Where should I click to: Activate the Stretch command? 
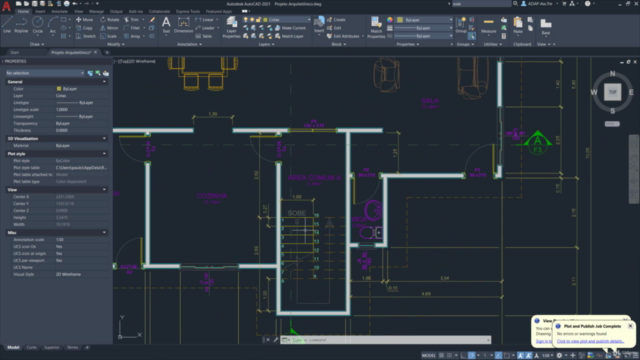(x=86, y=36)
